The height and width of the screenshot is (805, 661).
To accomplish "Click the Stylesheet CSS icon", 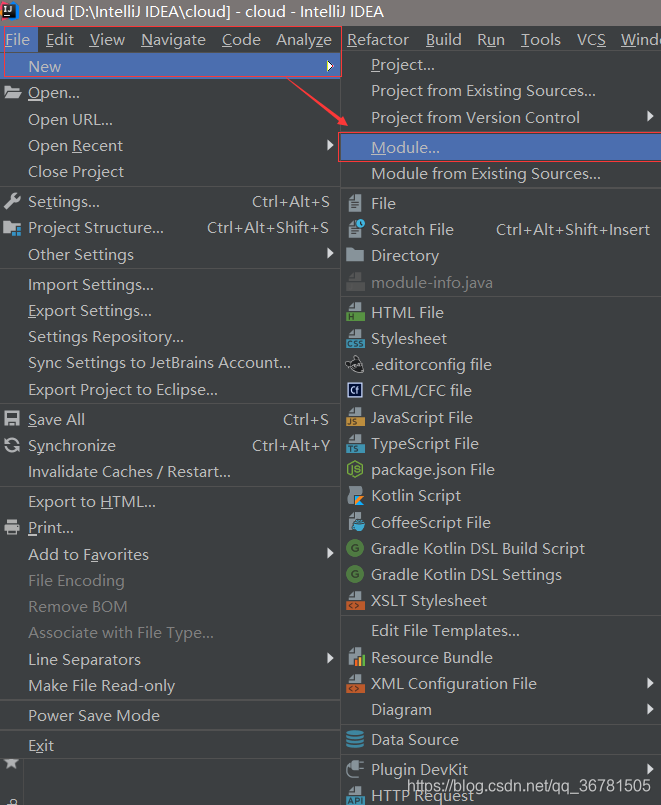I will click(355, 338).
